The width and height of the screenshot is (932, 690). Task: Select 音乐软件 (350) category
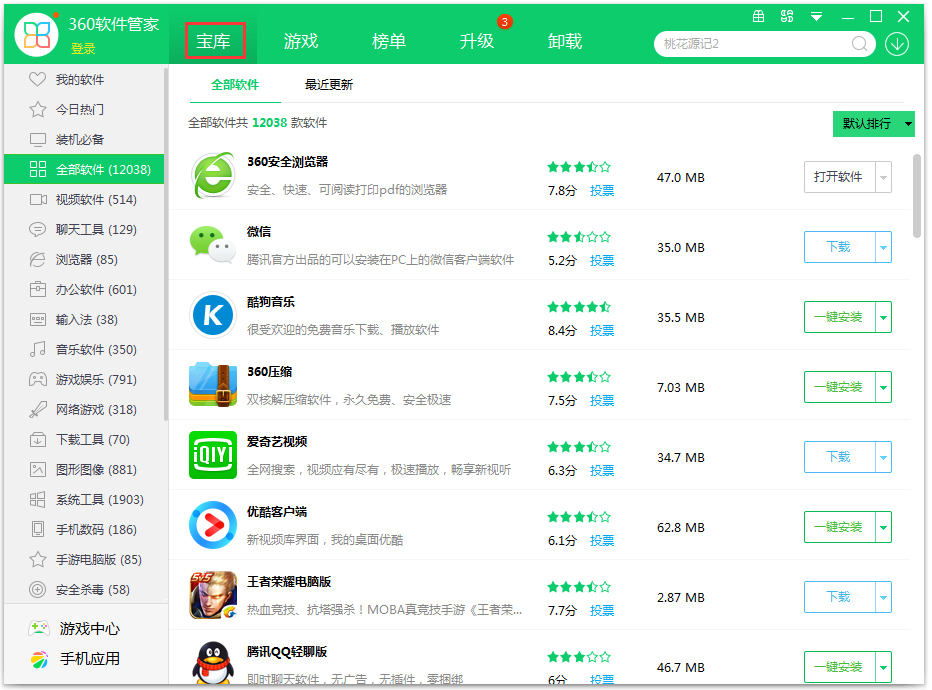(x=84, y=349)
